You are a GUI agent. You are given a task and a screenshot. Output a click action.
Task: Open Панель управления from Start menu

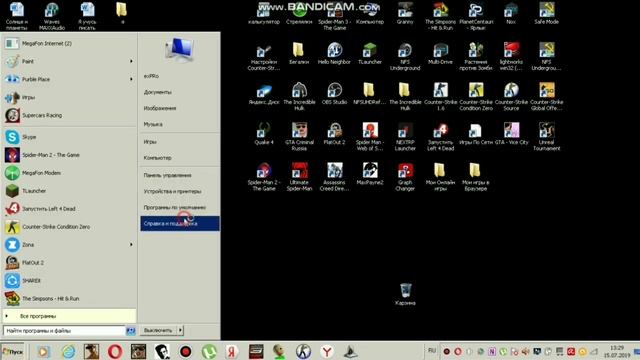pyautogui.click(x=180, y=175)
